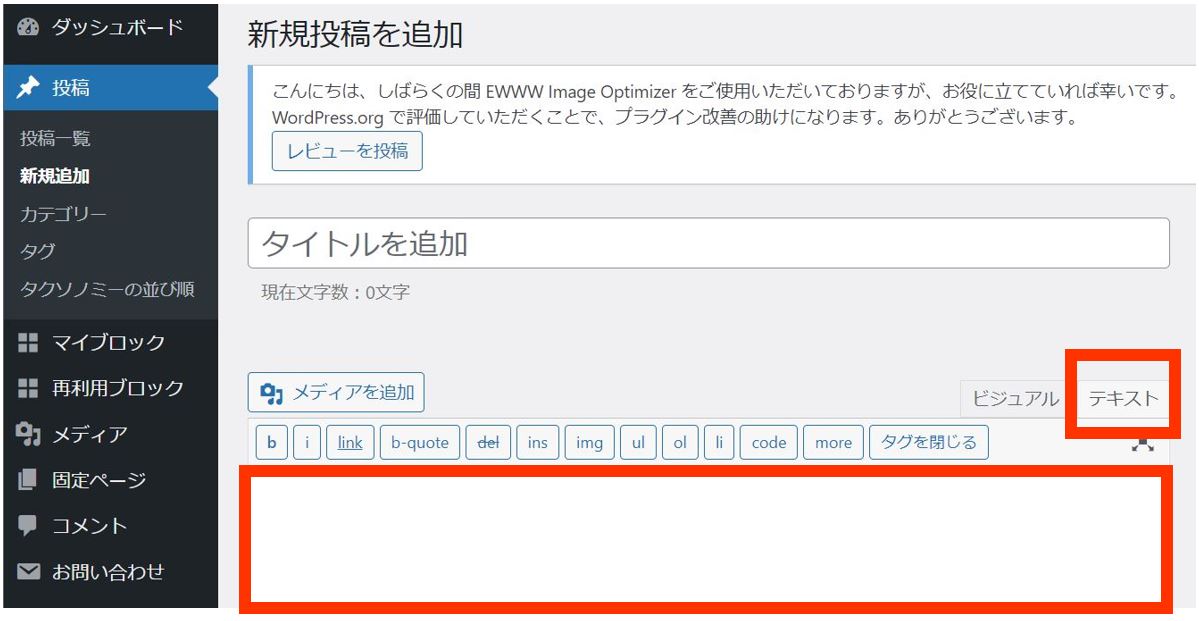Click the 再利用ブロック grid icon
1199x621 pixels.
coord(29,388)
